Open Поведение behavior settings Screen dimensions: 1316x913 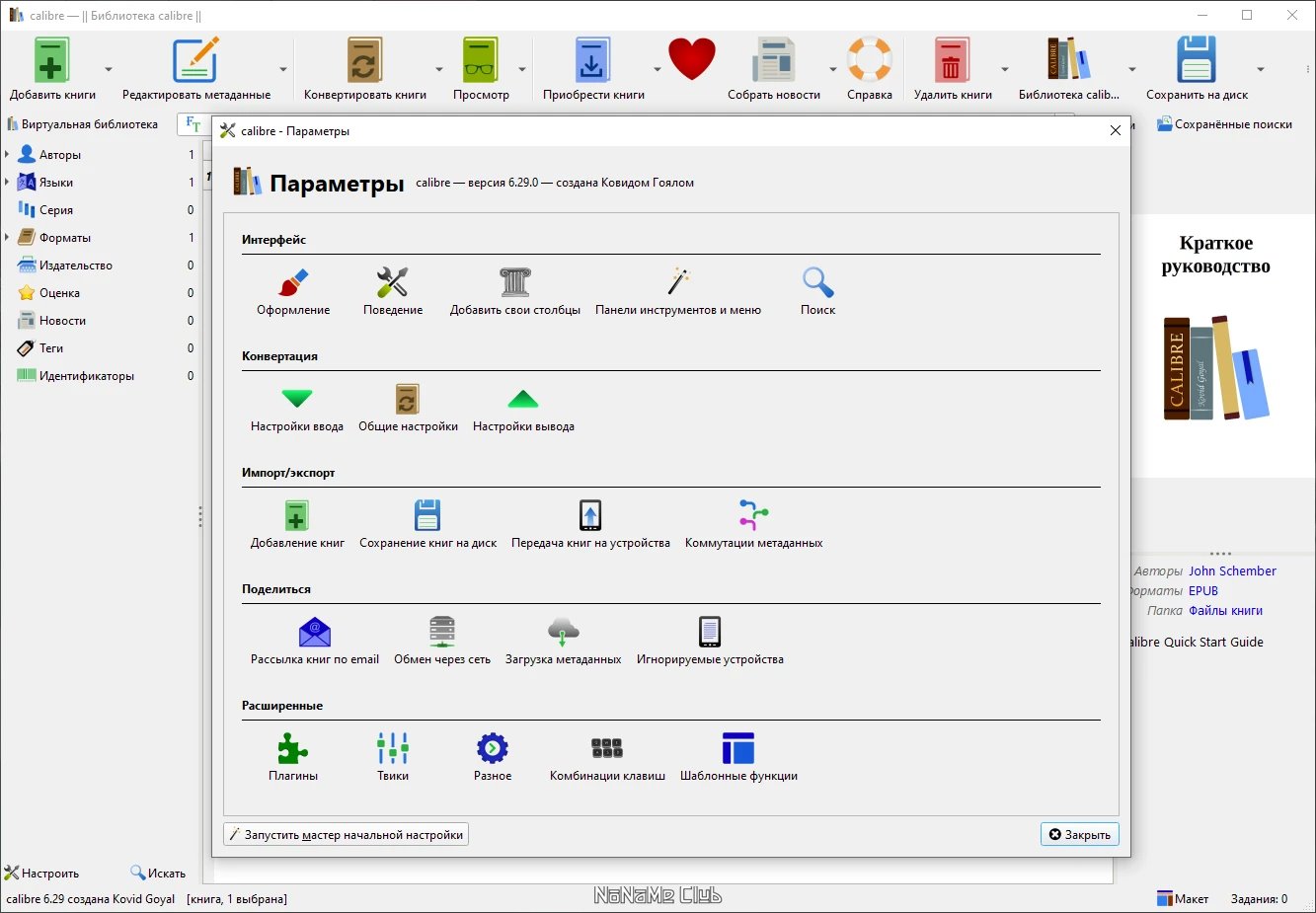click(392, 292)
